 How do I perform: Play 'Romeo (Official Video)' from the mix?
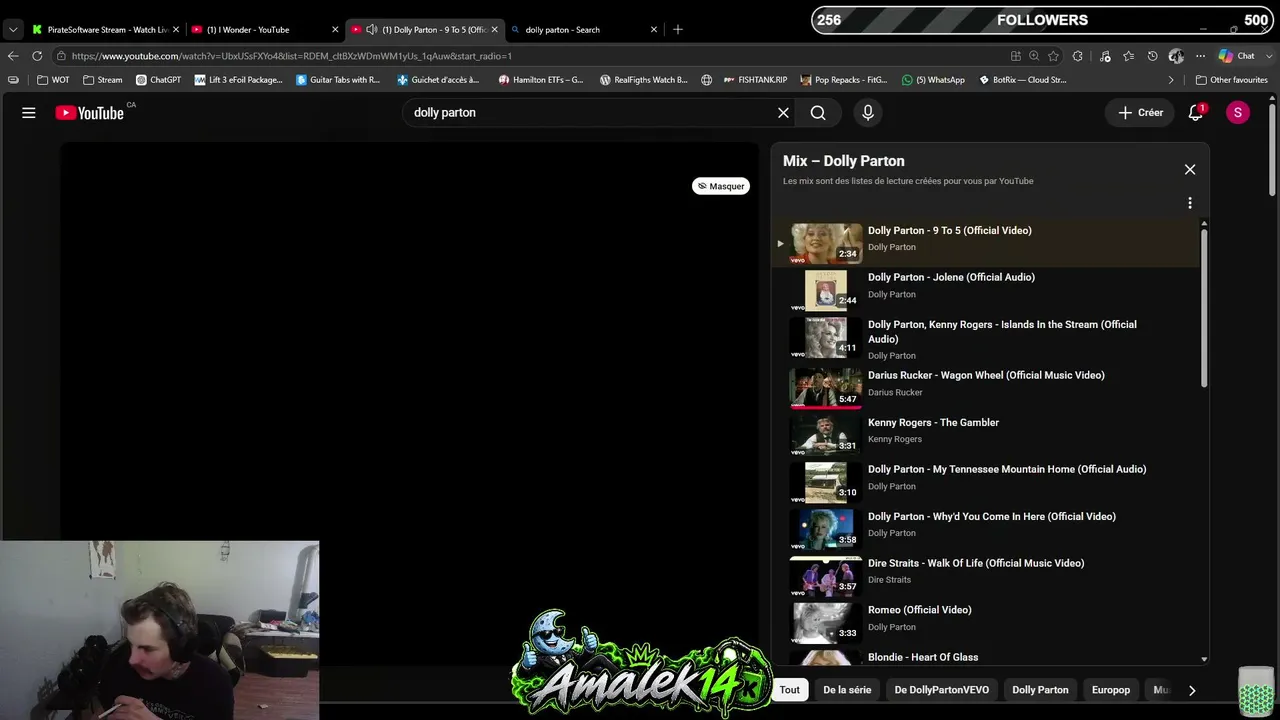tap(985, 623)
